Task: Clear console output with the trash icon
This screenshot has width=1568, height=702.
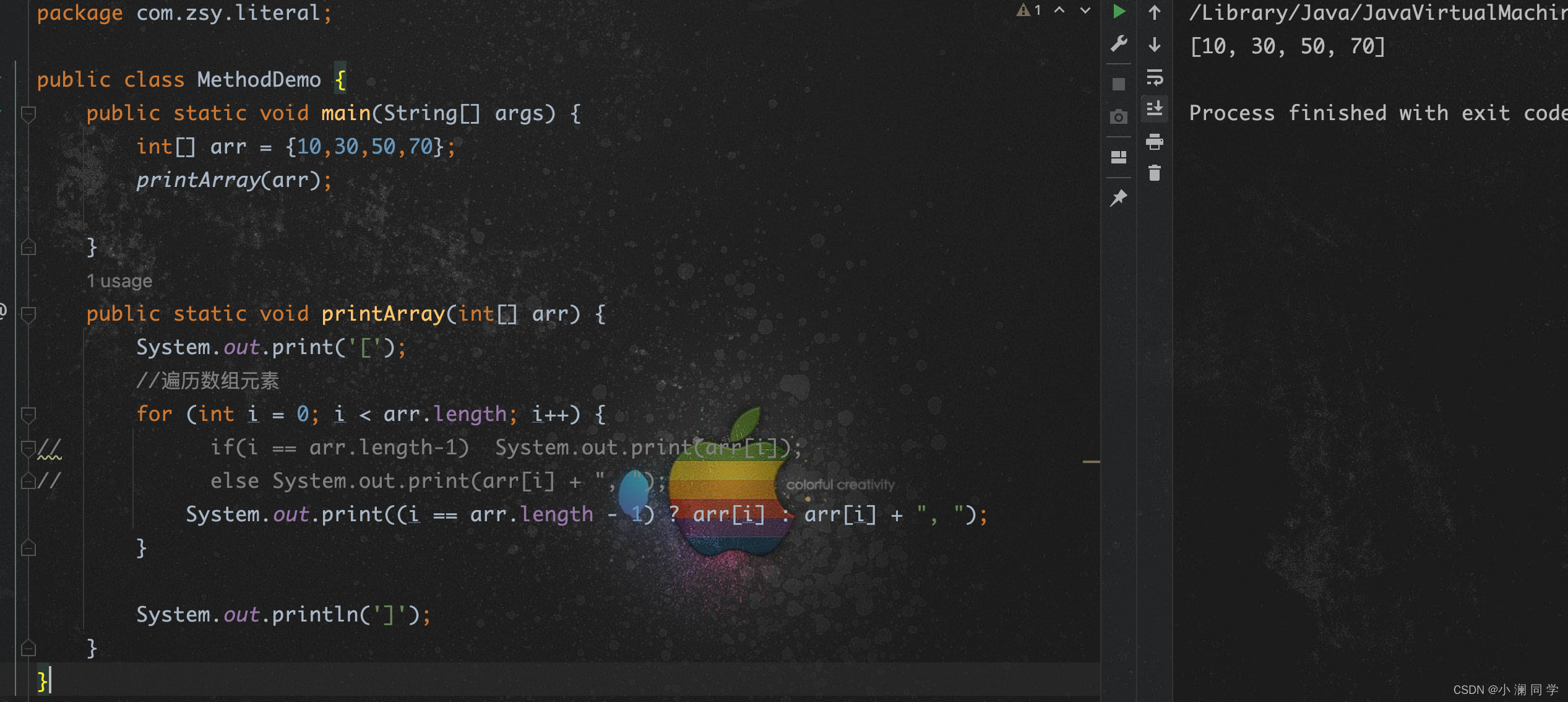Action: tap(1155, 173)
